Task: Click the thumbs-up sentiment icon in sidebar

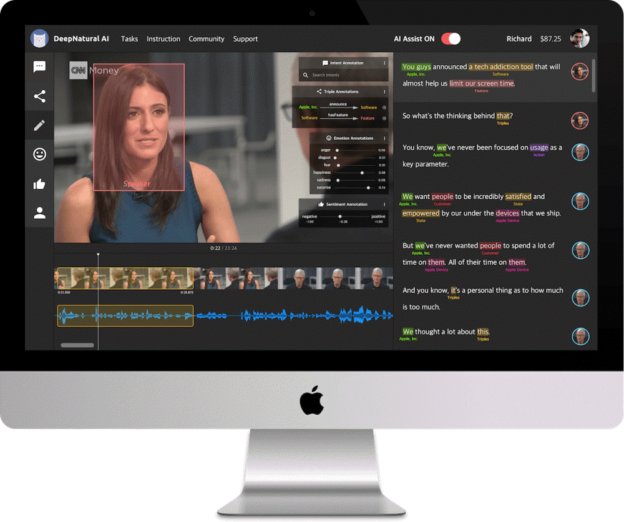Action: click(x=40, y=183)
